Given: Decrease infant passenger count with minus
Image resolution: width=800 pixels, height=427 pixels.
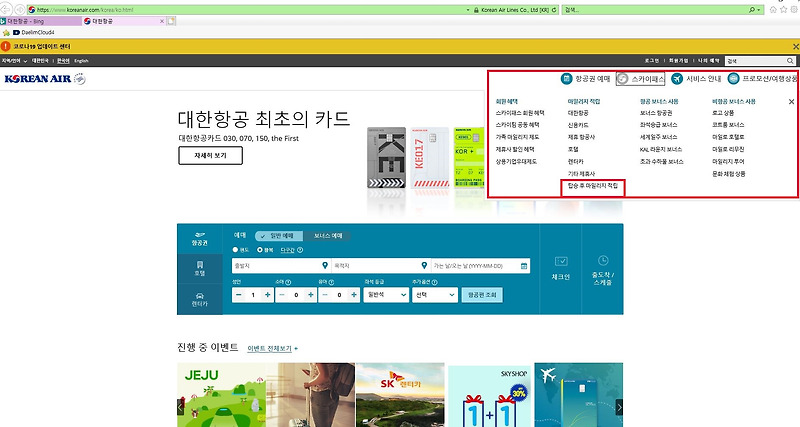Looking at the screenshot, I should [325, 295].
